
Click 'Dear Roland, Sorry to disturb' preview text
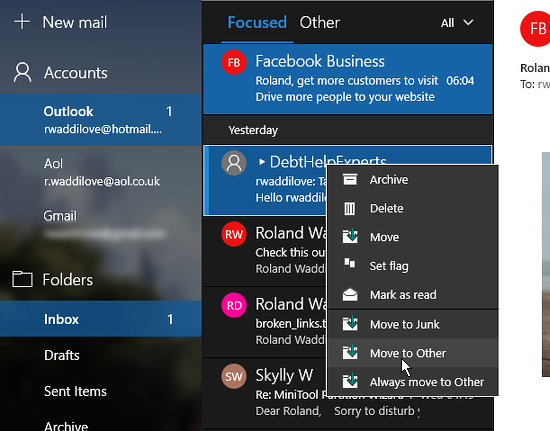(x=337, y=411)
